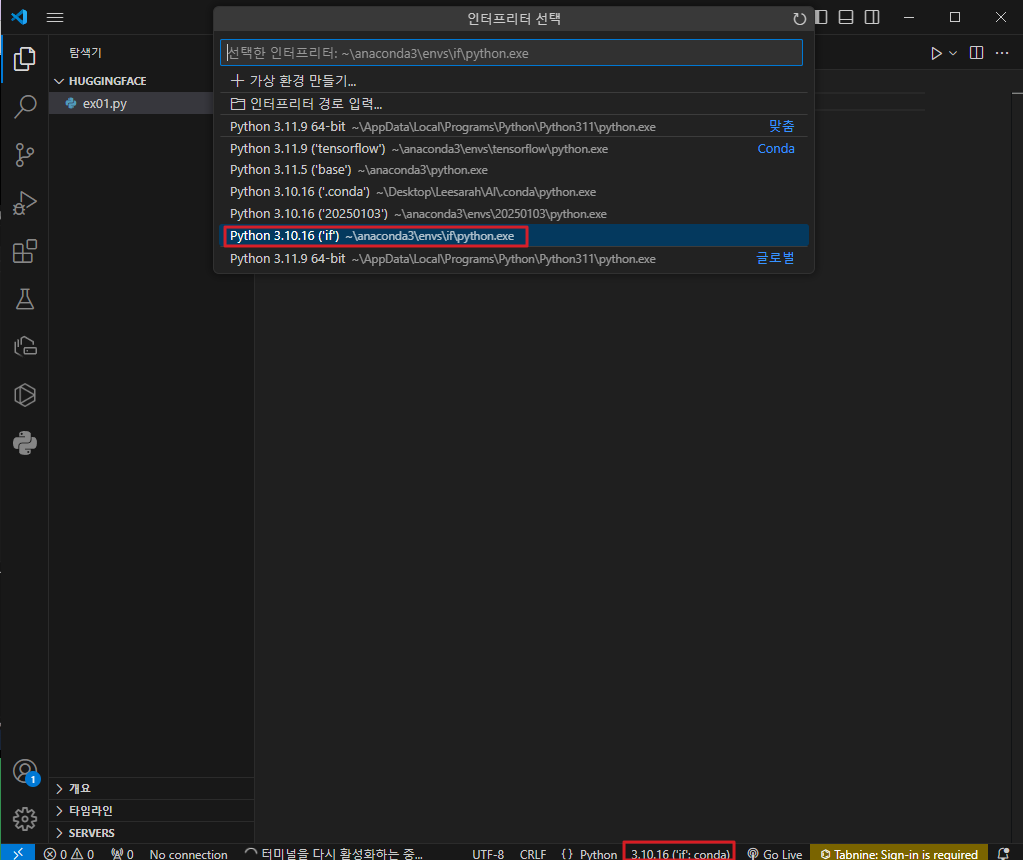Open the editor More Actions ellipsis
This screenshot has height=860, width=1023.
(x=1002, y=53)
